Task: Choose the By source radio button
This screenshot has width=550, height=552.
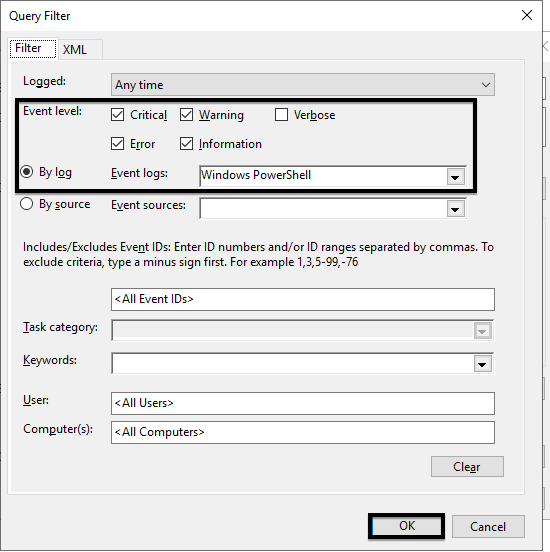Action: pos(27,204)
